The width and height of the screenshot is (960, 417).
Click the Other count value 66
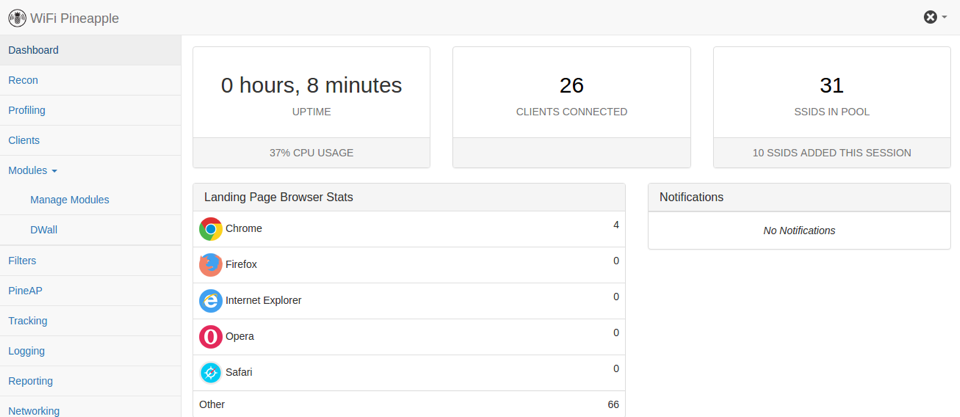(x=613, y=404)
